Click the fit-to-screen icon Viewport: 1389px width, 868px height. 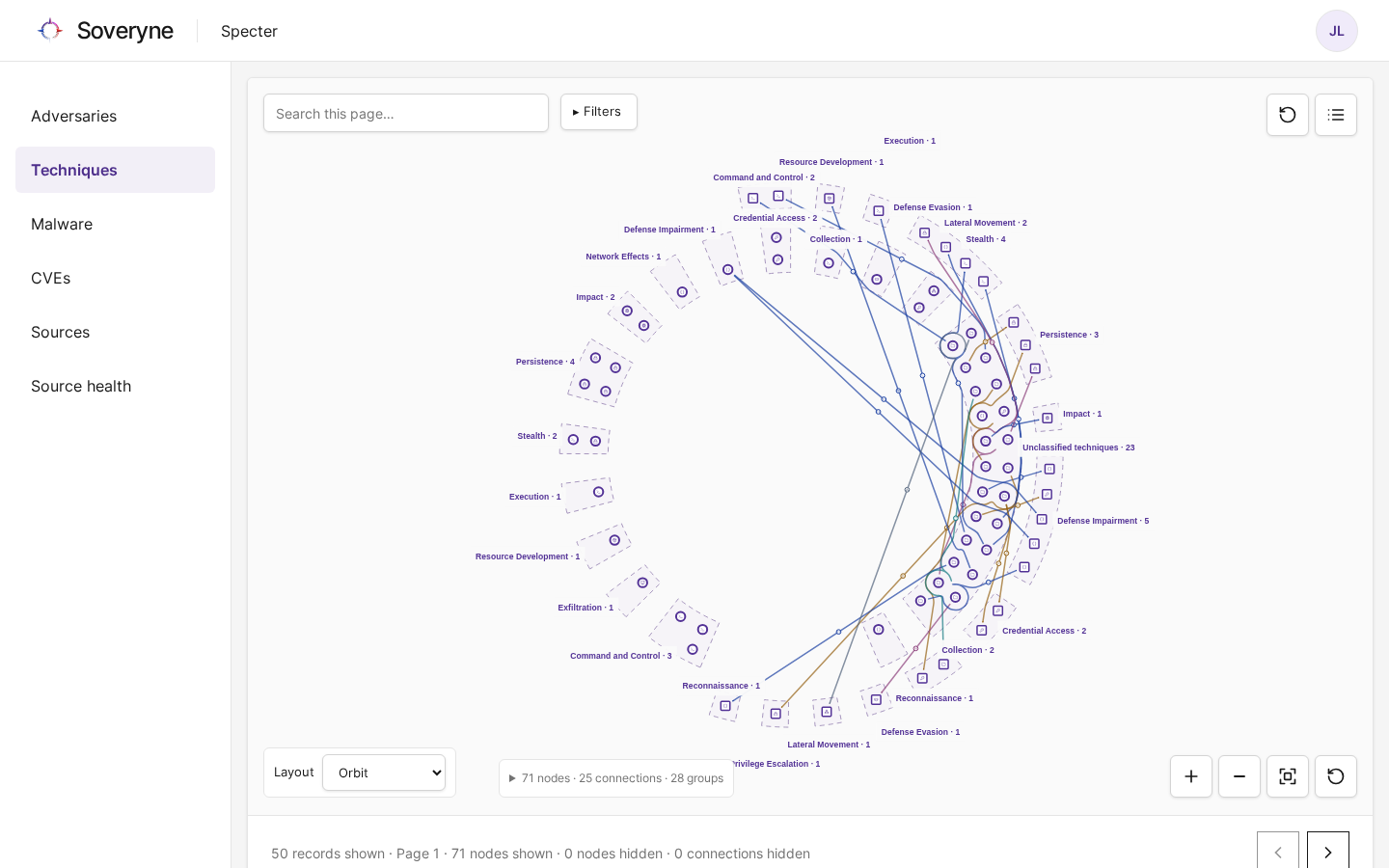[1288, 776]
